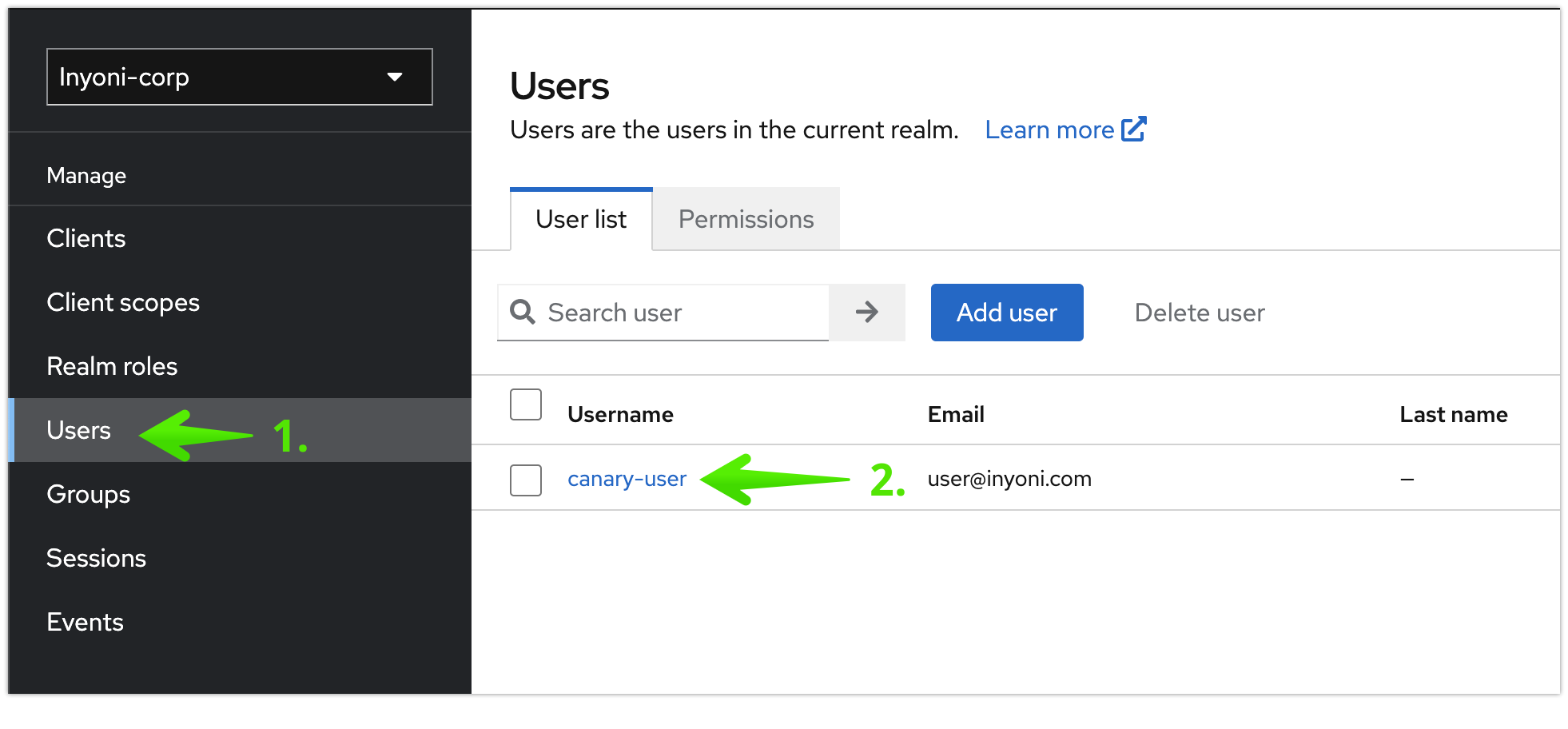Submit search with the arrow button
Viewport: 1568px width, 729px height.
867,312
